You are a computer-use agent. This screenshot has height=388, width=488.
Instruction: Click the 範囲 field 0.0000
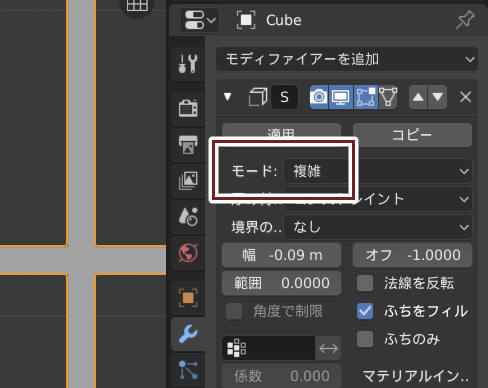[281, 283]
